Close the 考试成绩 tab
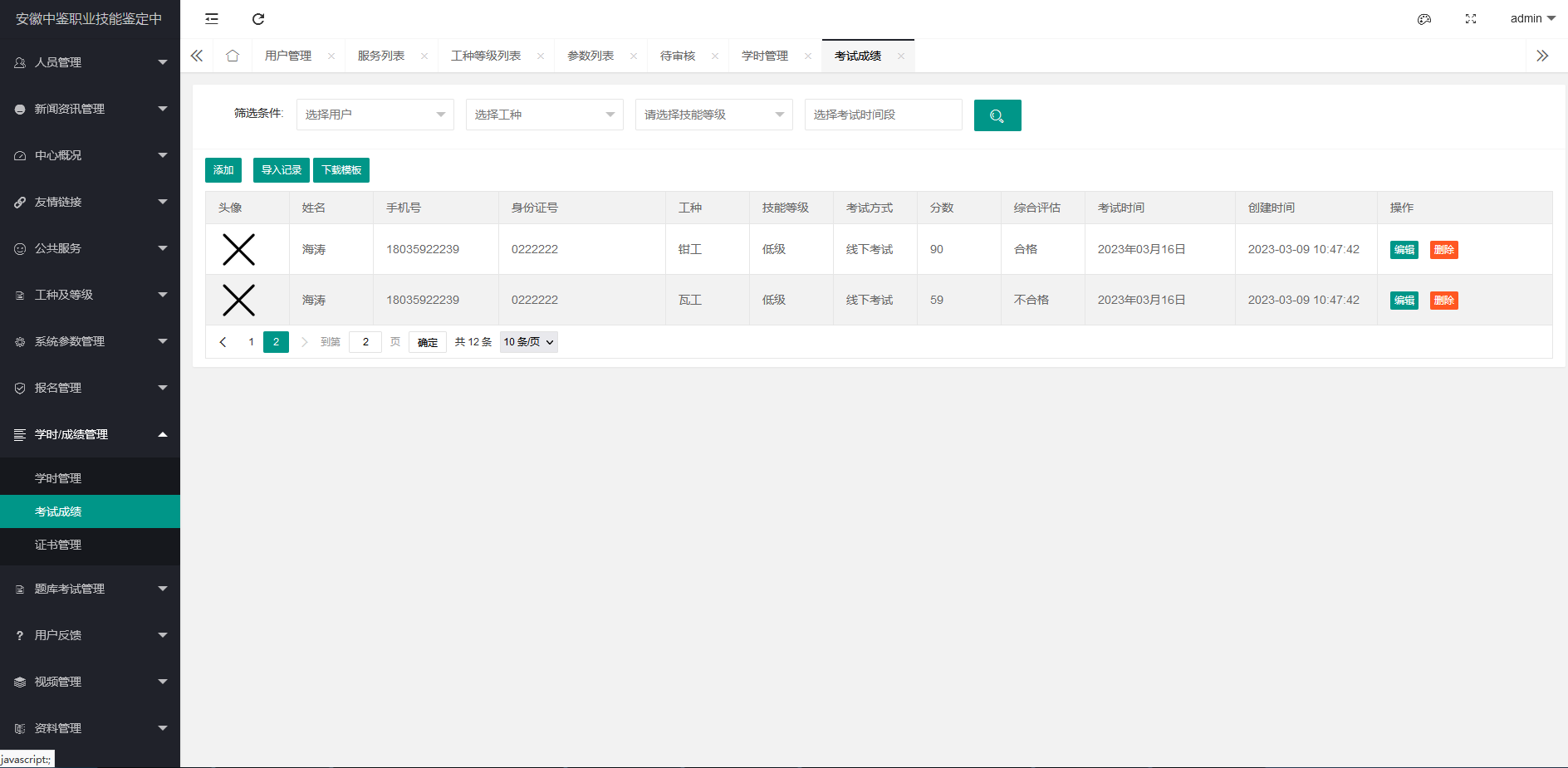The width and height of the screenshot is (1568, 768). (x=901, y=56)
